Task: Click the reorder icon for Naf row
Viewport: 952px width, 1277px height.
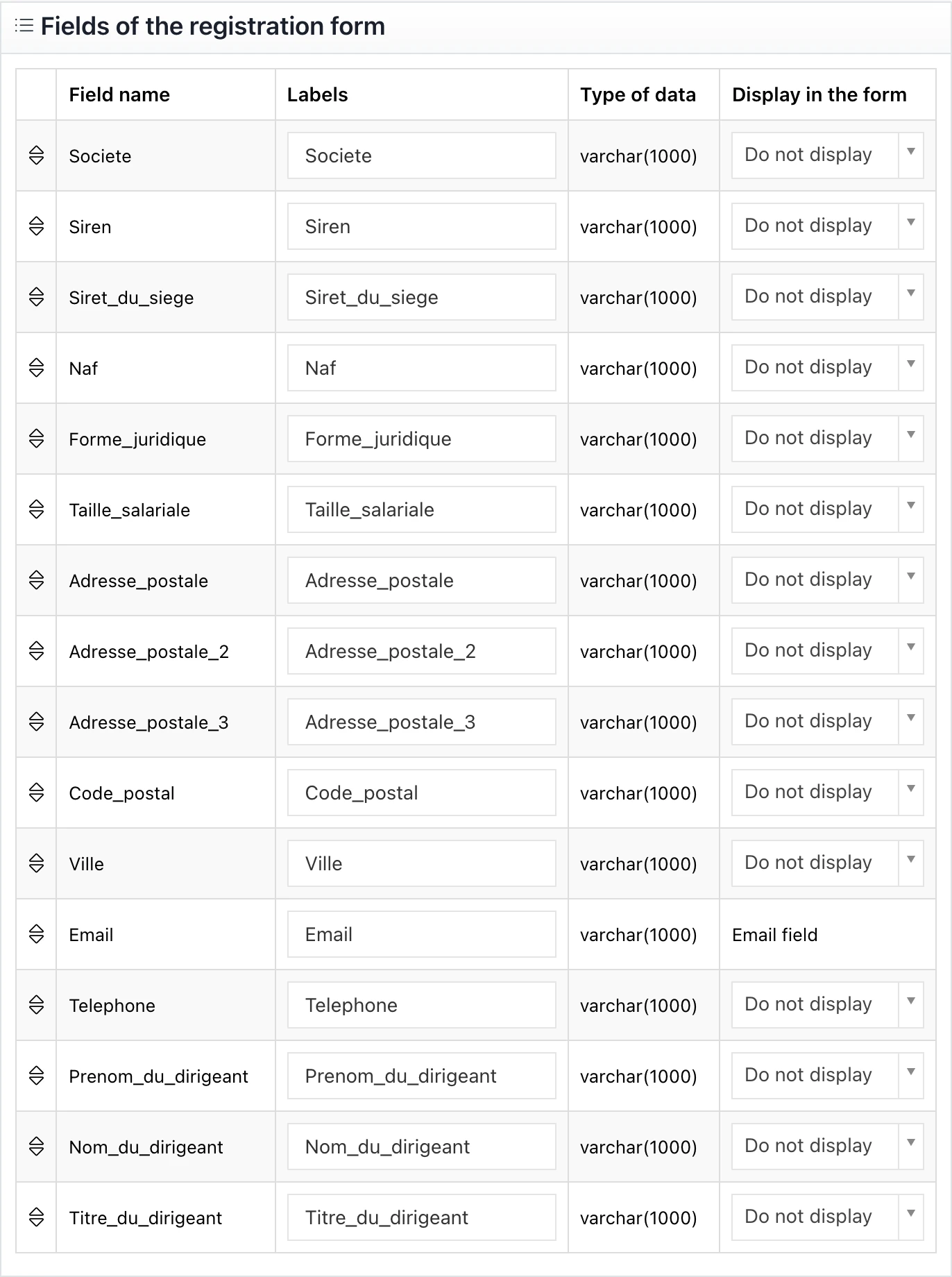Action: click(37, 368)
